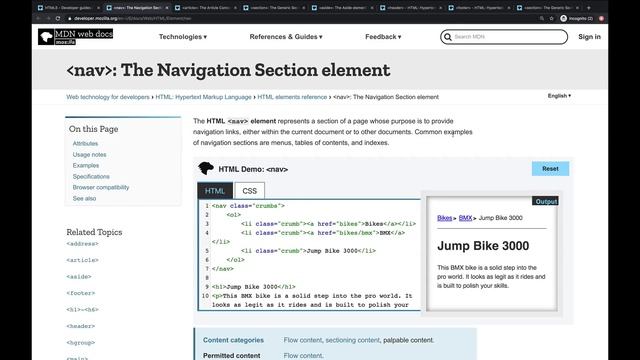Go to HTML elements reference breadcrumb
640x360 pixels.
pos(292,97)
